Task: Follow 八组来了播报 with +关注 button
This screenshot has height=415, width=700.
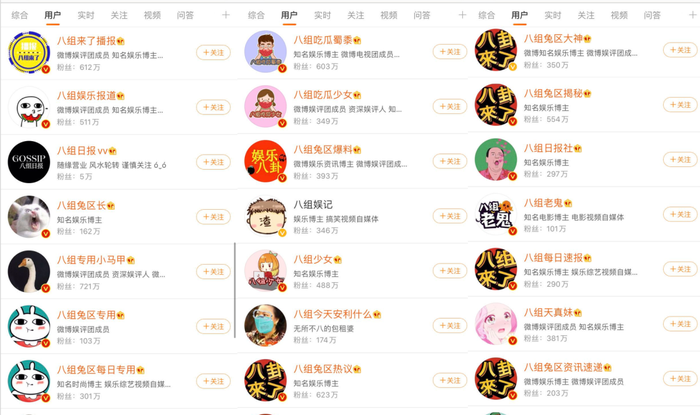Action: click(x=213, y=53)
